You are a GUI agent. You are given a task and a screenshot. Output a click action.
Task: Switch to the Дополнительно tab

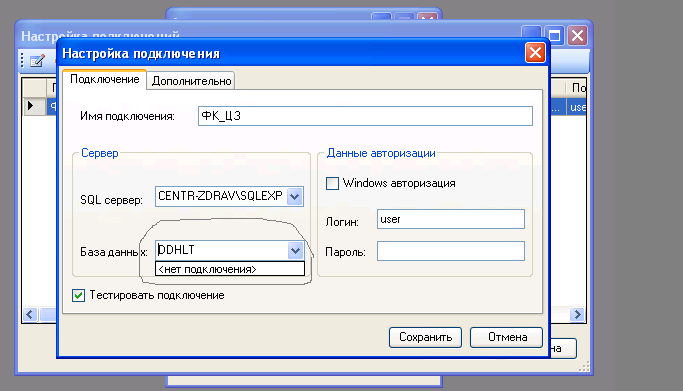pyautogui.click(x=191, y=81)
